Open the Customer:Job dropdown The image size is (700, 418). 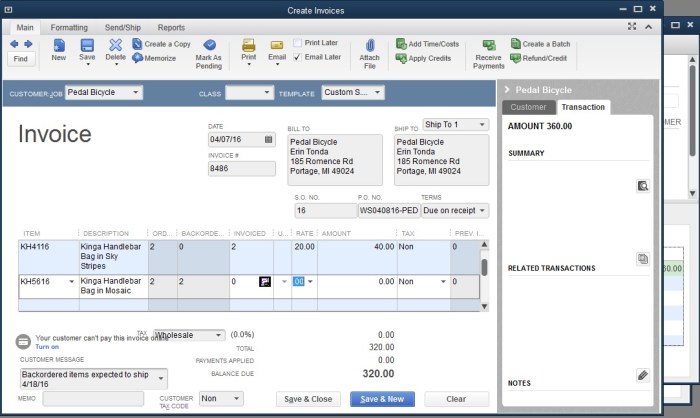coord(135,92)
